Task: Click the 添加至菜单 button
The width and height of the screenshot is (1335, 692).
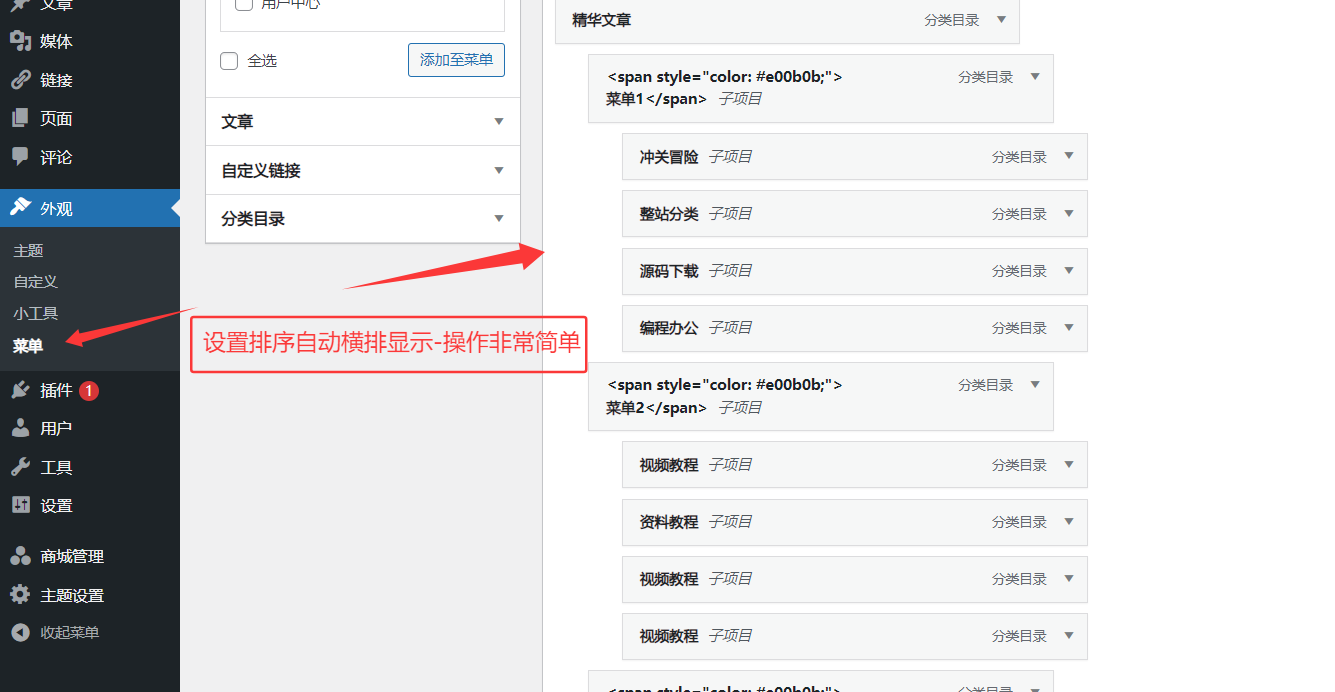Action: [456, 60]
